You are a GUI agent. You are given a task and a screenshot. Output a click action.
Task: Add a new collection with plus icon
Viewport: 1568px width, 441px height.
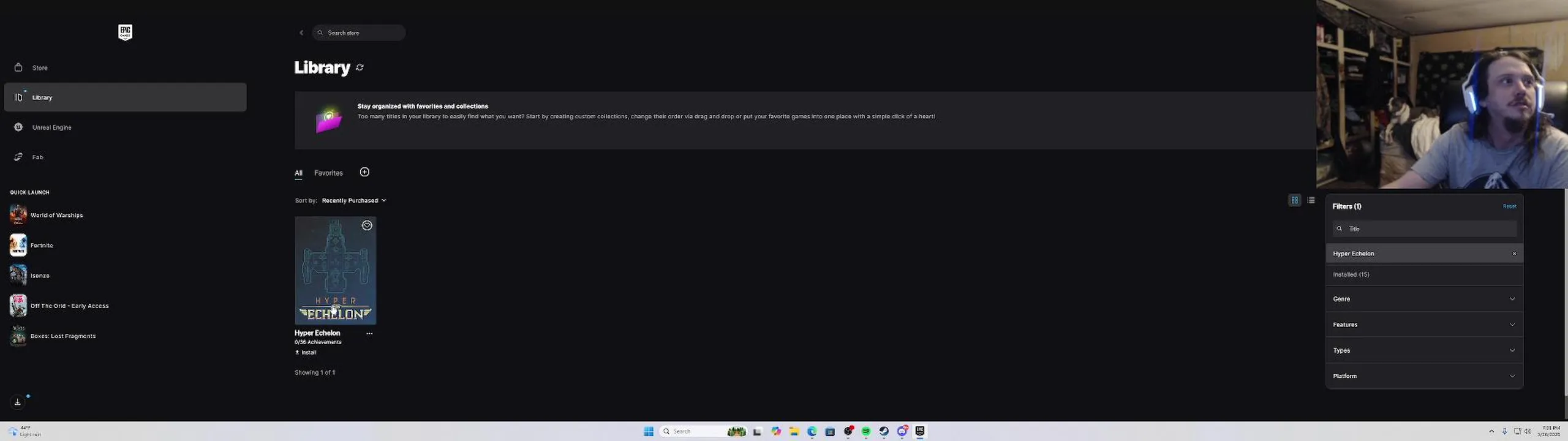pos(364,172)
